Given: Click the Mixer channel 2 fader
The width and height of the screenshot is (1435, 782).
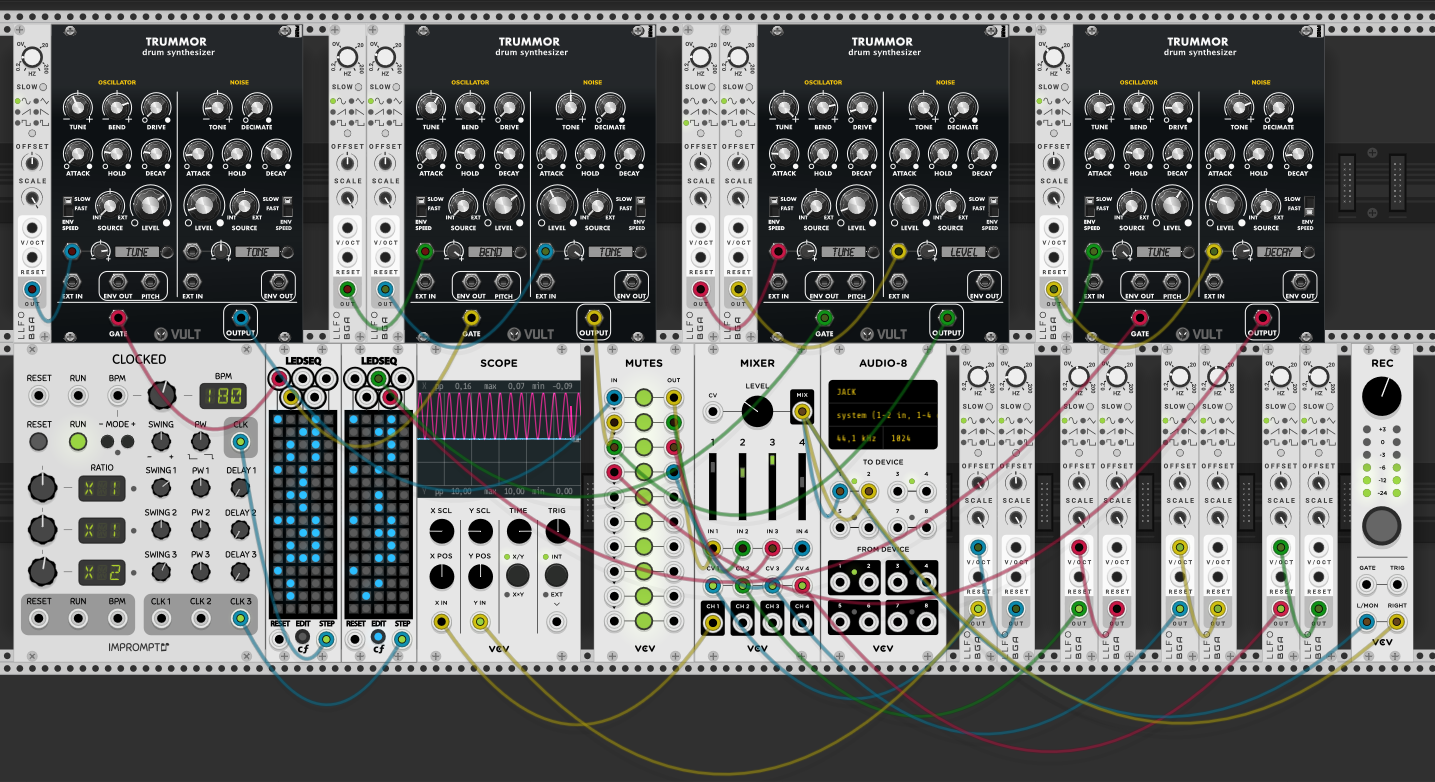Looking at the screenshot, I should click(743, 488).
